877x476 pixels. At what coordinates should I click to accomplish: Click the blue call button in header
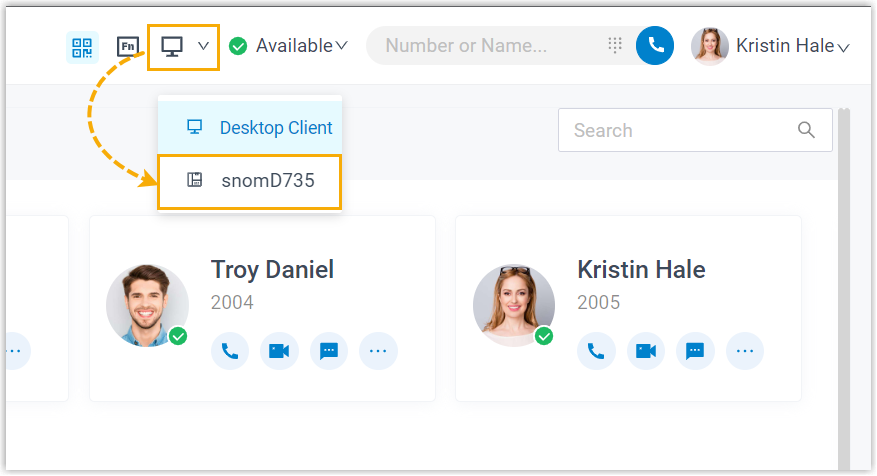(655, 45)
